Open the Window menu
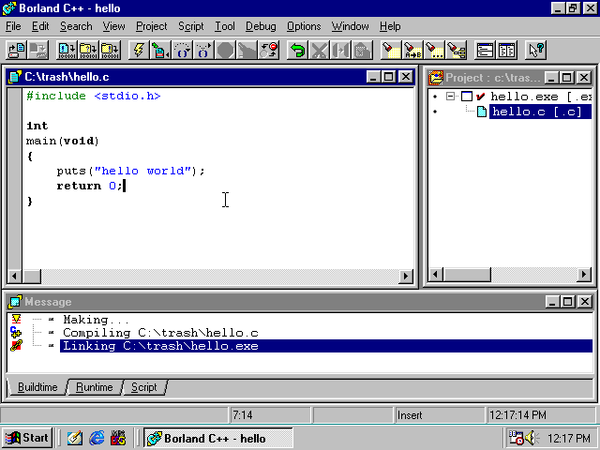600x450 pixels. (x=350, y=26)
